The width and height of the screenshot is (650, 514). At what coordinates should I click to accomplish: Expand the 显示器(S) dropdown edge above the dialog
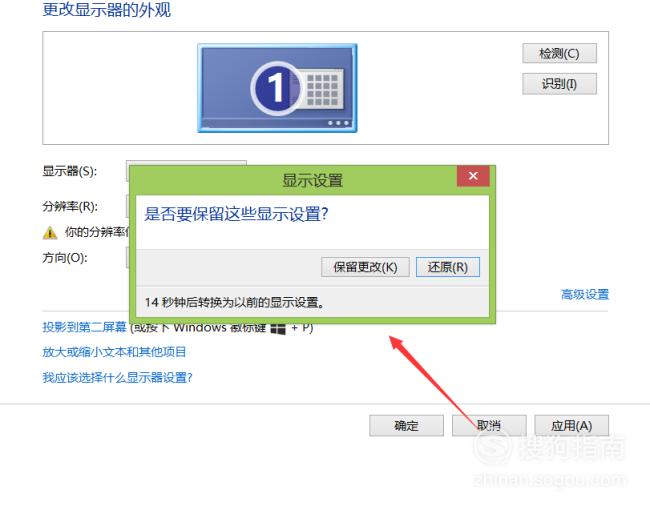186,163
